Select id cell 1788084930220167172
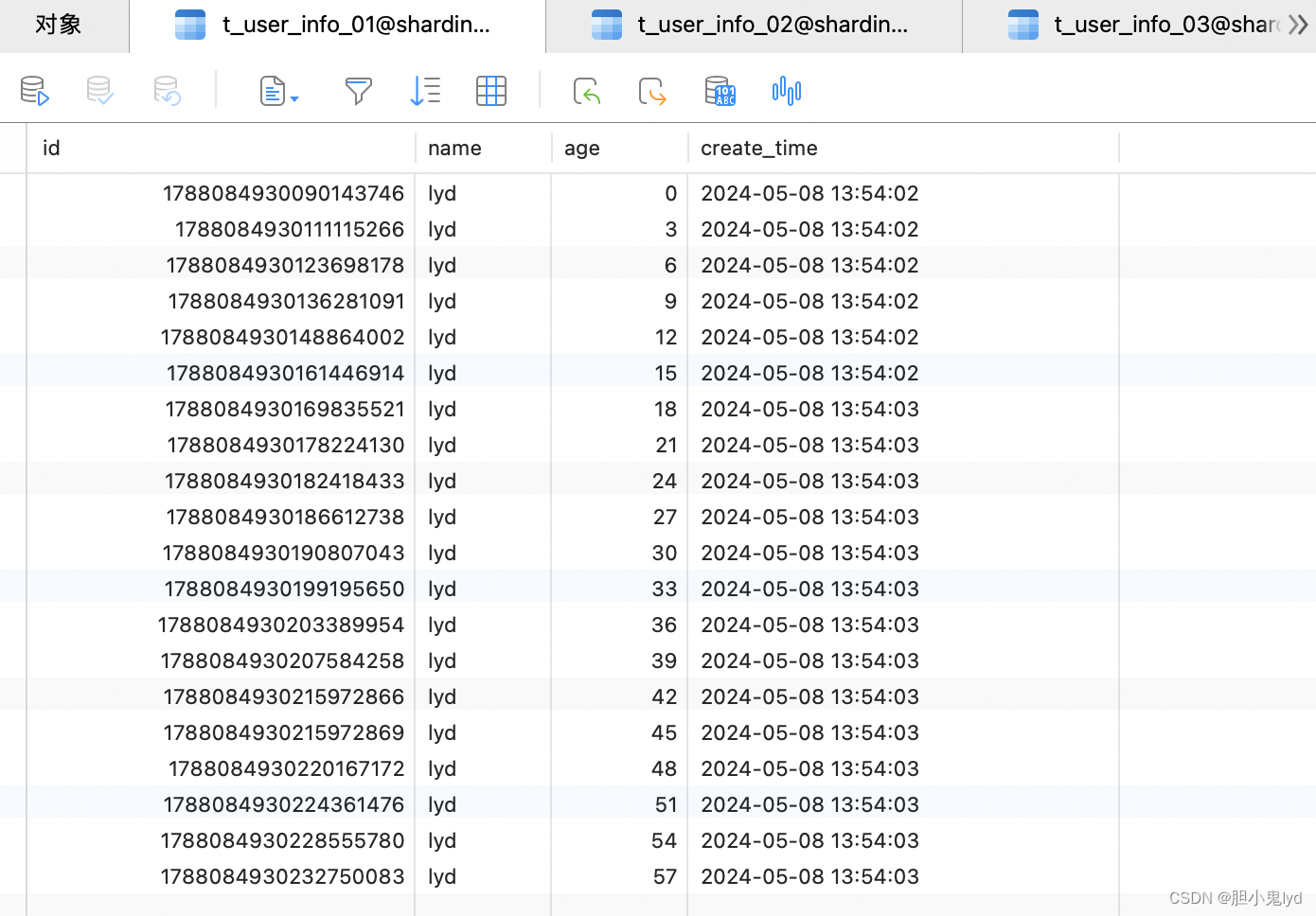This screenshot has width=1316, height=916. (x=221, y=768)
